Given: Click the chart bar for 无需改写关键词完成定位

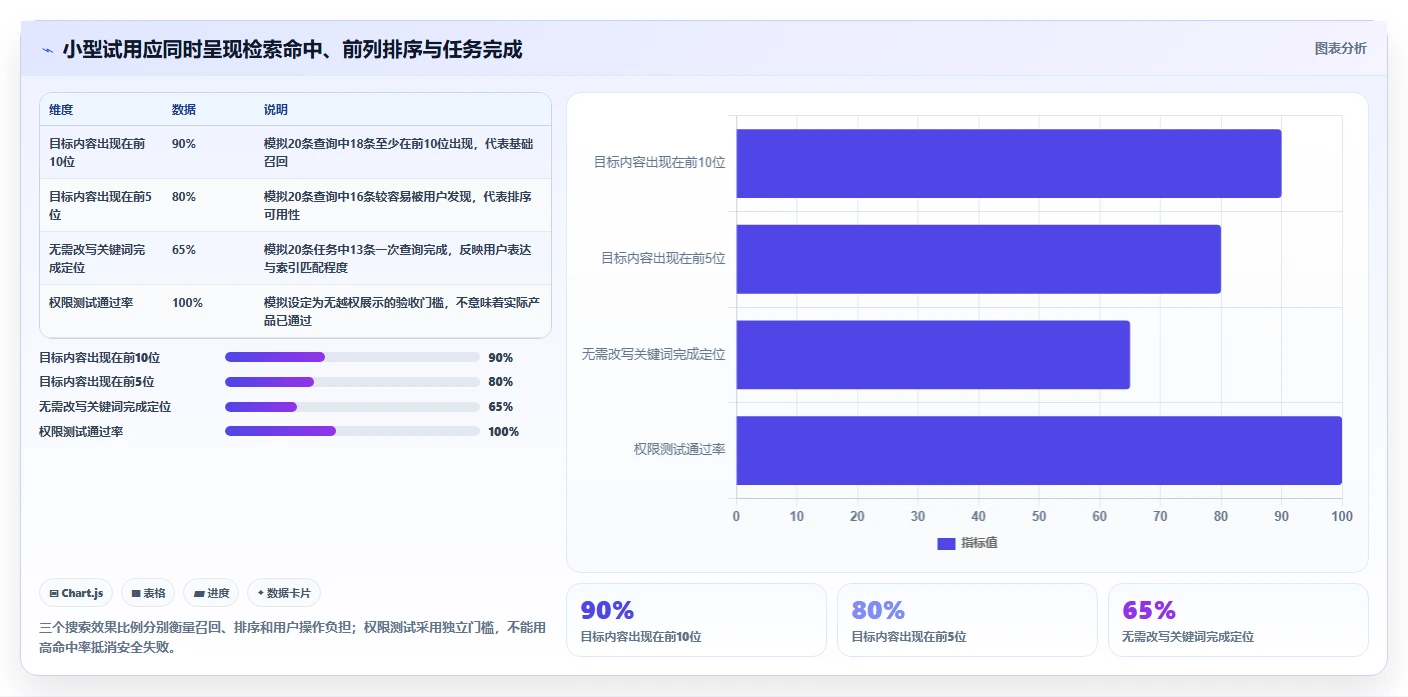Looking at the screenshot, I should coord(933,355).
